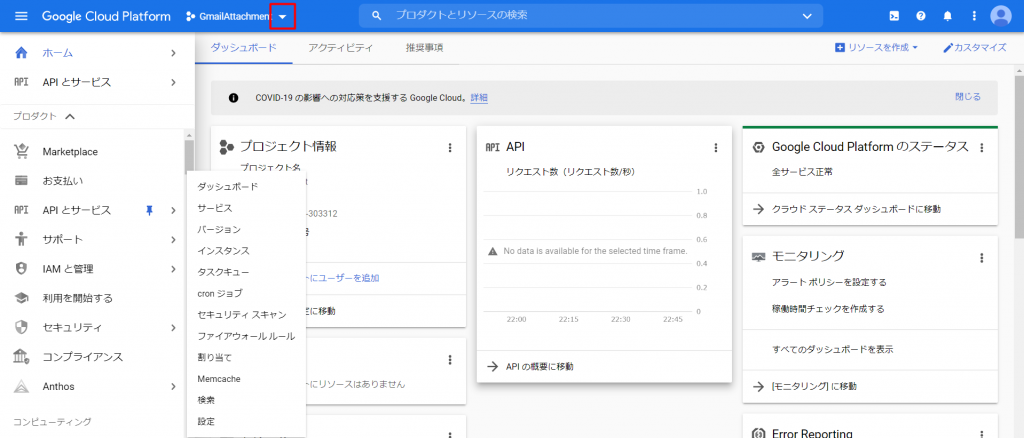The image size is (1024, 438).
Task: Unpin API とサービス with the pin icon
Action: click(x=150, y=210)
